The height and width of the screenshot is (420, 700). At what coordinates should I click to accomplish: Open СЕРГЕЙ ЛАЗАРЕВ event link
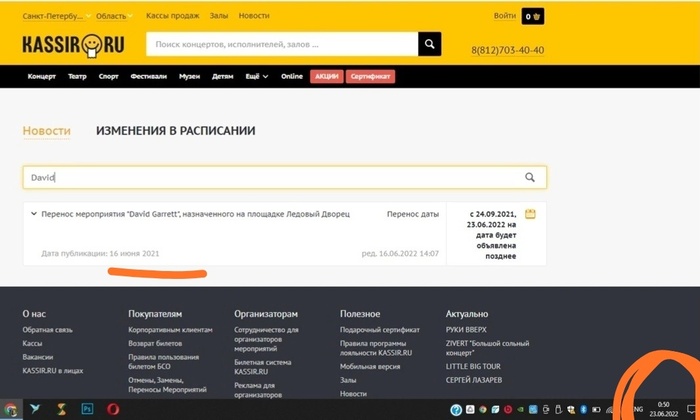pos(474,380)
